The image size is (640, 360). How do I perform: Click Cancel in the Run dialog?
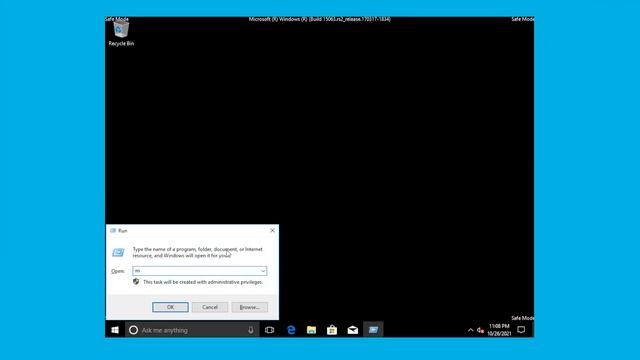pyautogui.click(x=210, y=307)
